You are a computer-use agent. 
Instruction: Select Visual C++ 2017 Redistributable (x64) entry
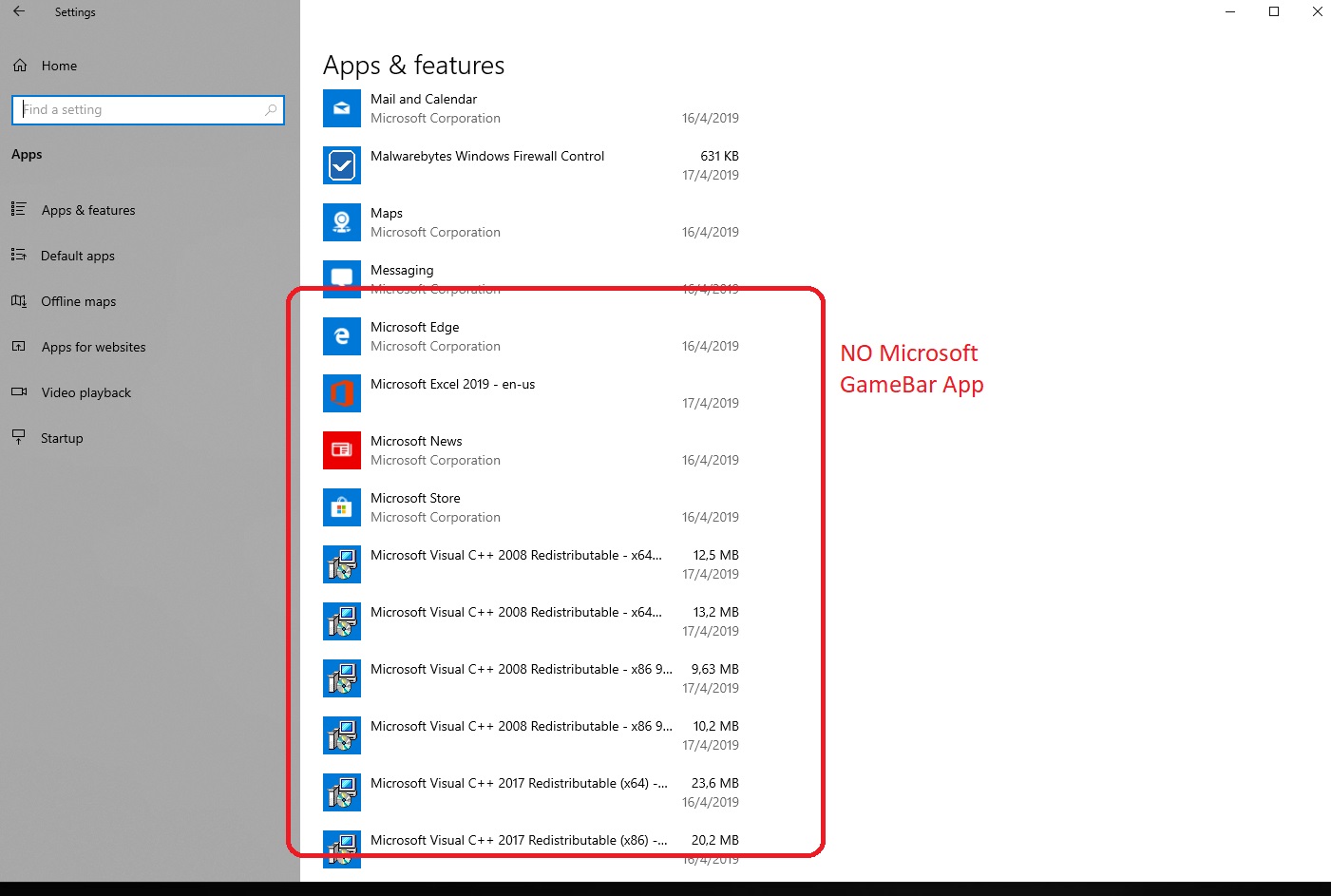[531, 792]
